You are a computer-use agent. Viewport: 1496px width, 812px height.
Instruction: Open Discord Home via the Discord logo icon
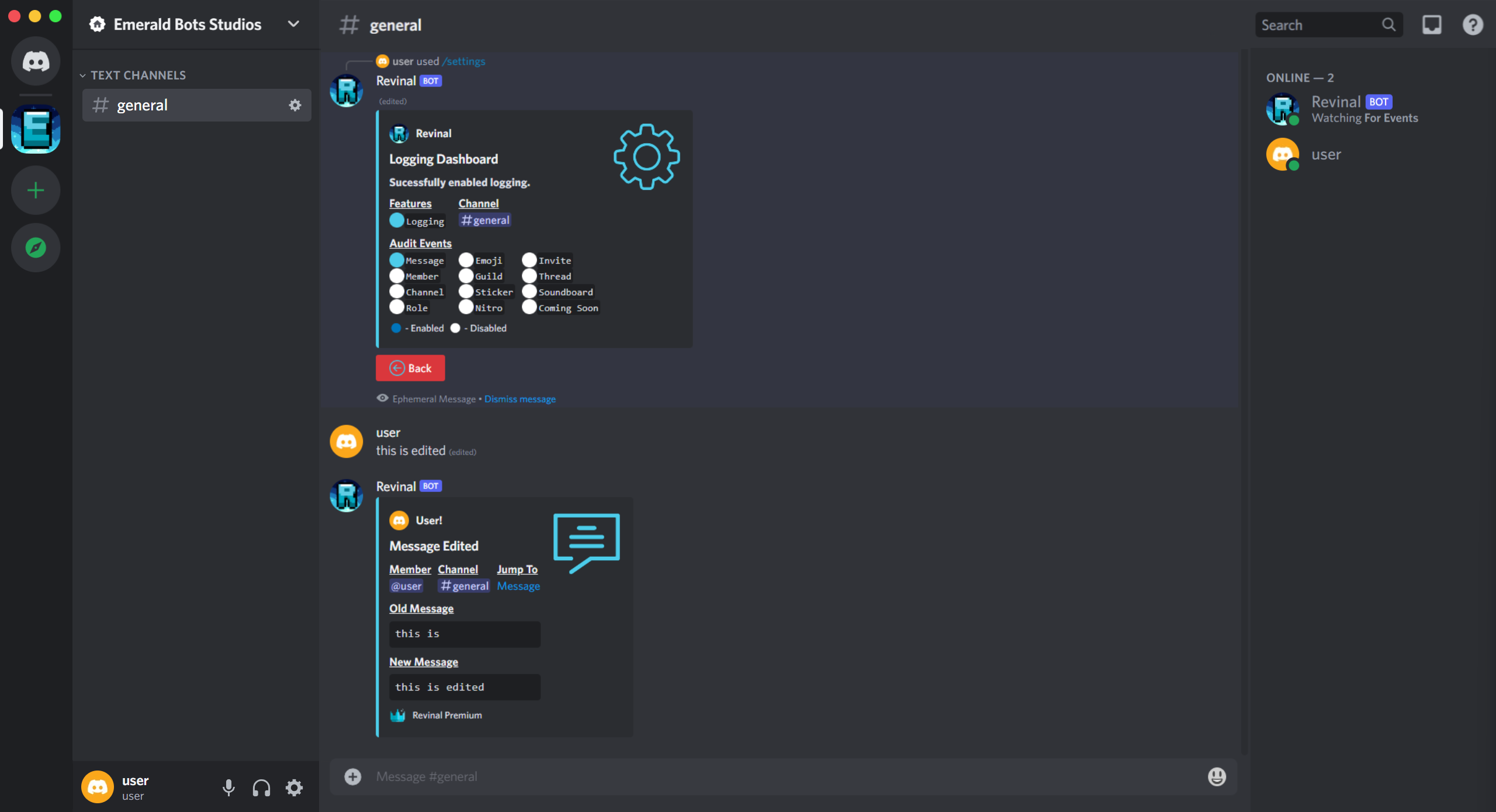[36, 61]
